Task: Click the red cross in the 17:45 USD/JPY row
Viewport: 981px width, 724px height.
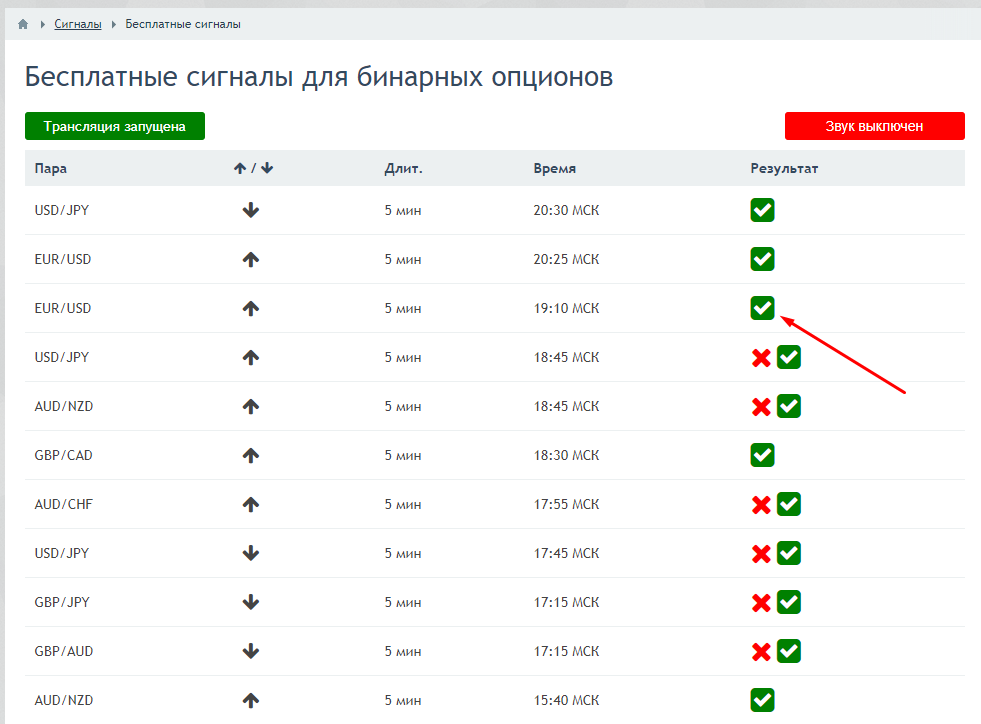Action: coord(761,554)
